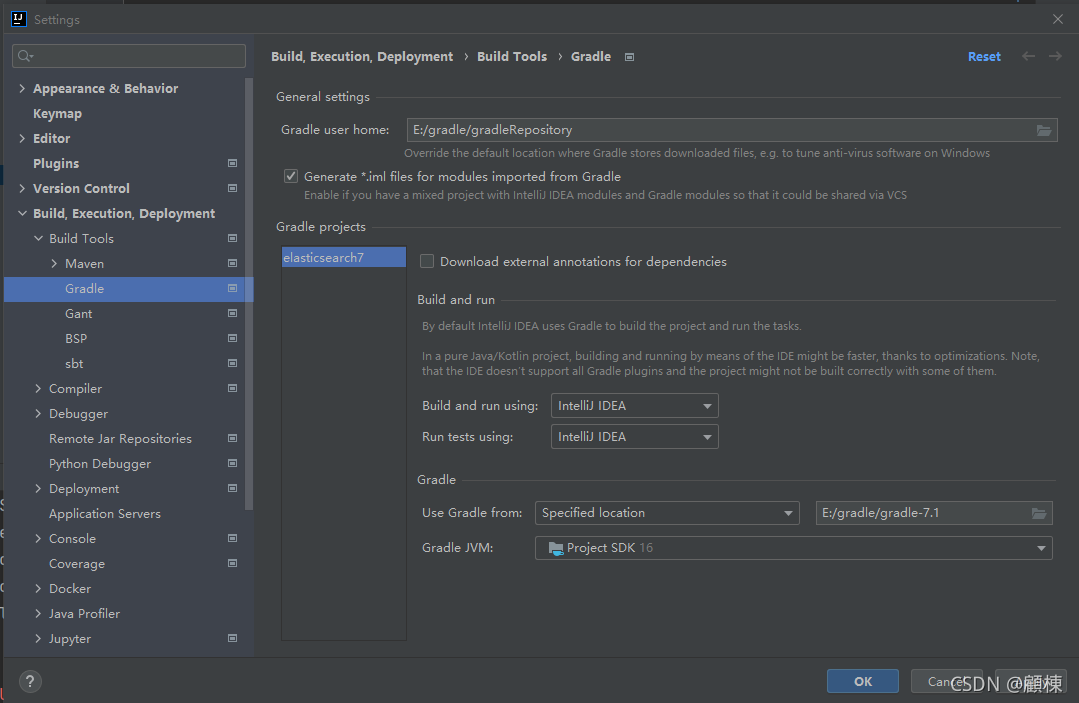Click the project-level icon beside Compiler
Viewport: 1079px width, 703px height.
[x=233, y=388]
